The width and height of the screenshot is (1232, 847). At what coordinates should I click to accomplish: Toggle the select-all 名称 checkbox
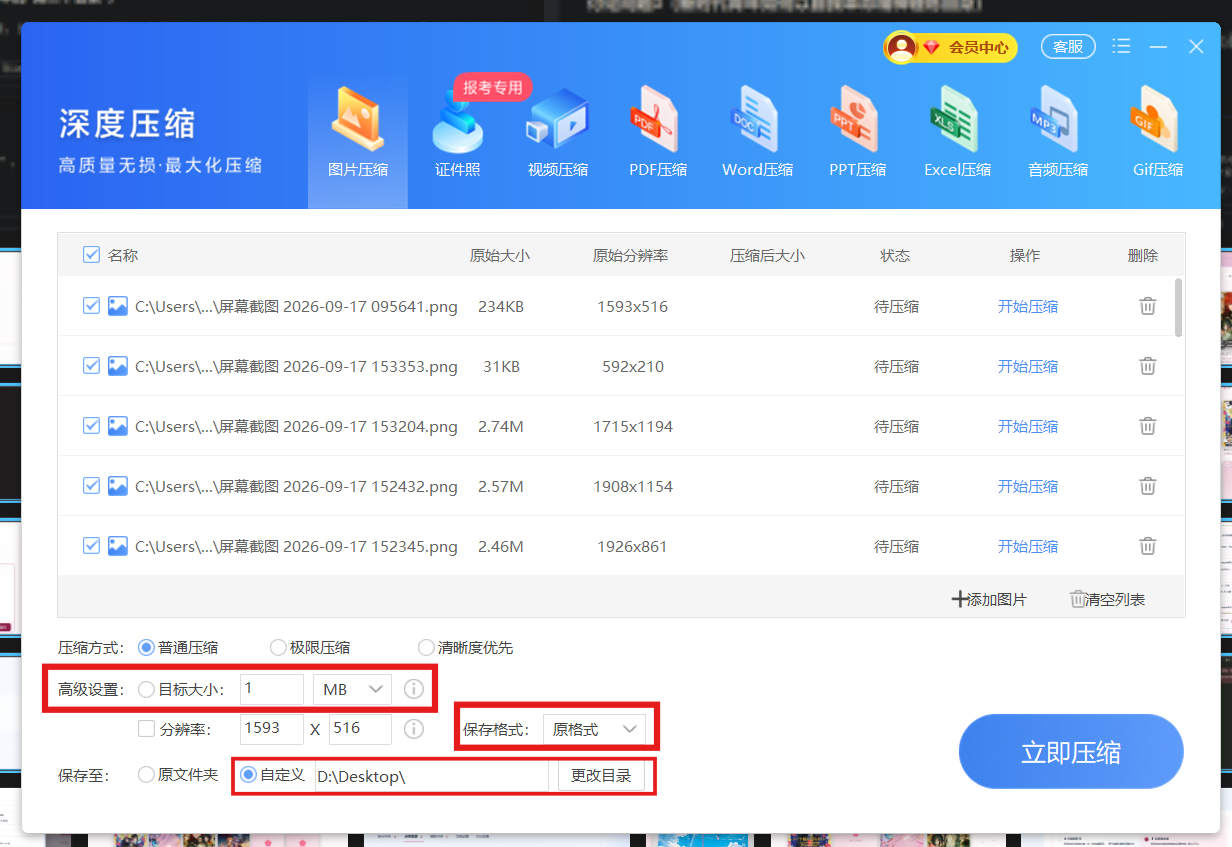pos(91,255)
